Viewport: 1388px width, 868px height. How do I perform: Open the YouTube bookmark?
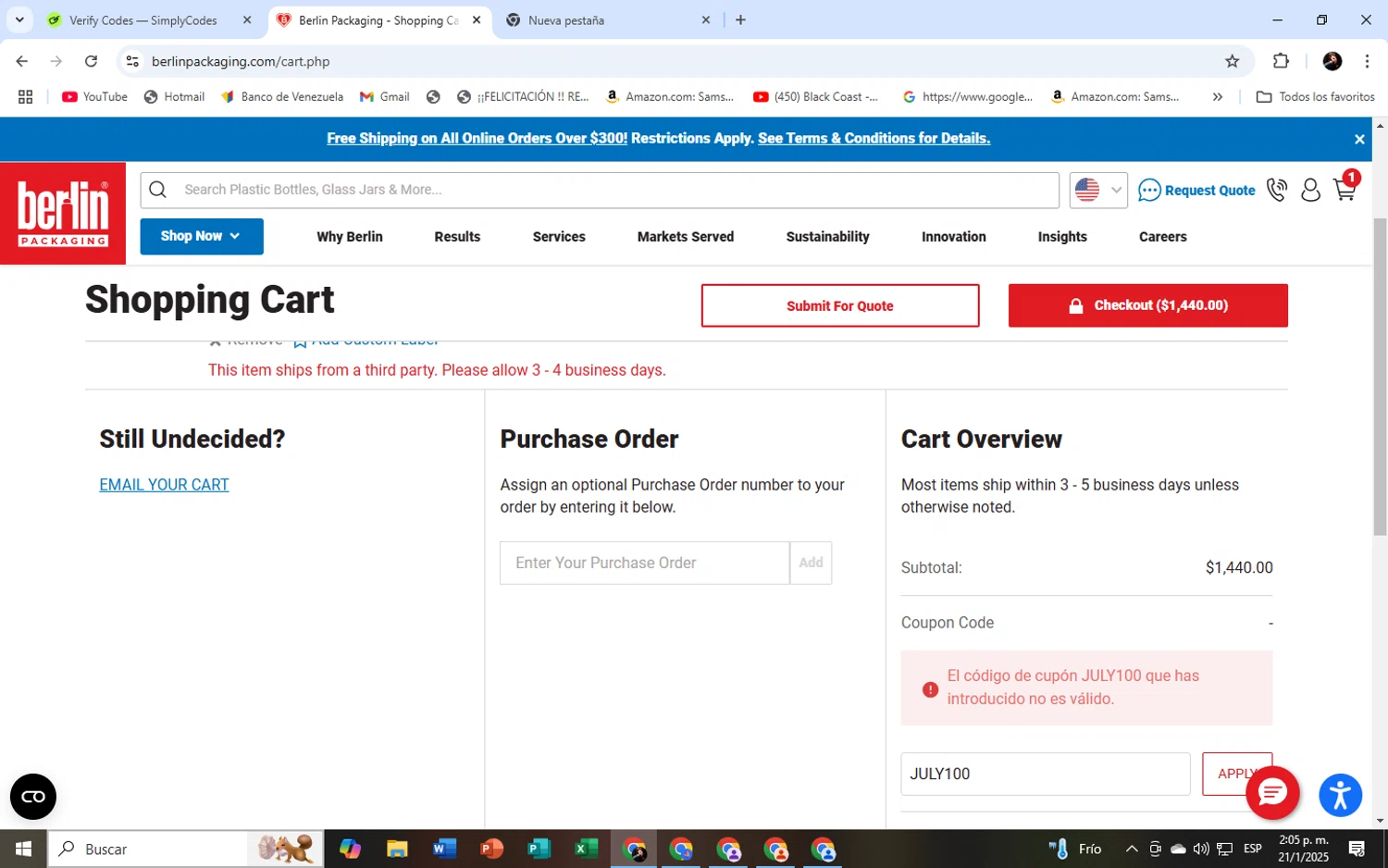[x=94, y=96]
